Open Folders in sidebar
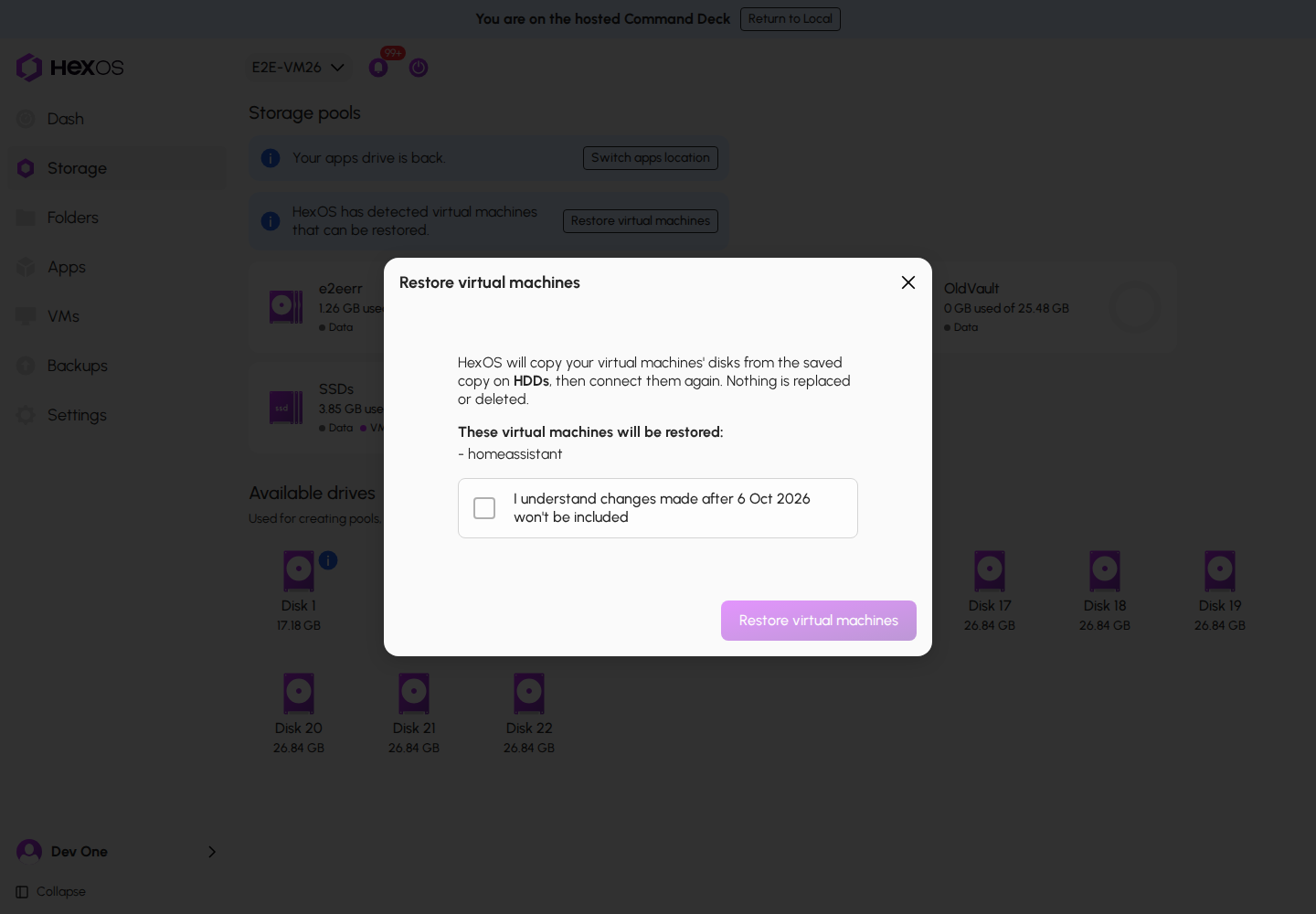The height and width of the screenshot is (914, 1316). [x=117, y=218]
